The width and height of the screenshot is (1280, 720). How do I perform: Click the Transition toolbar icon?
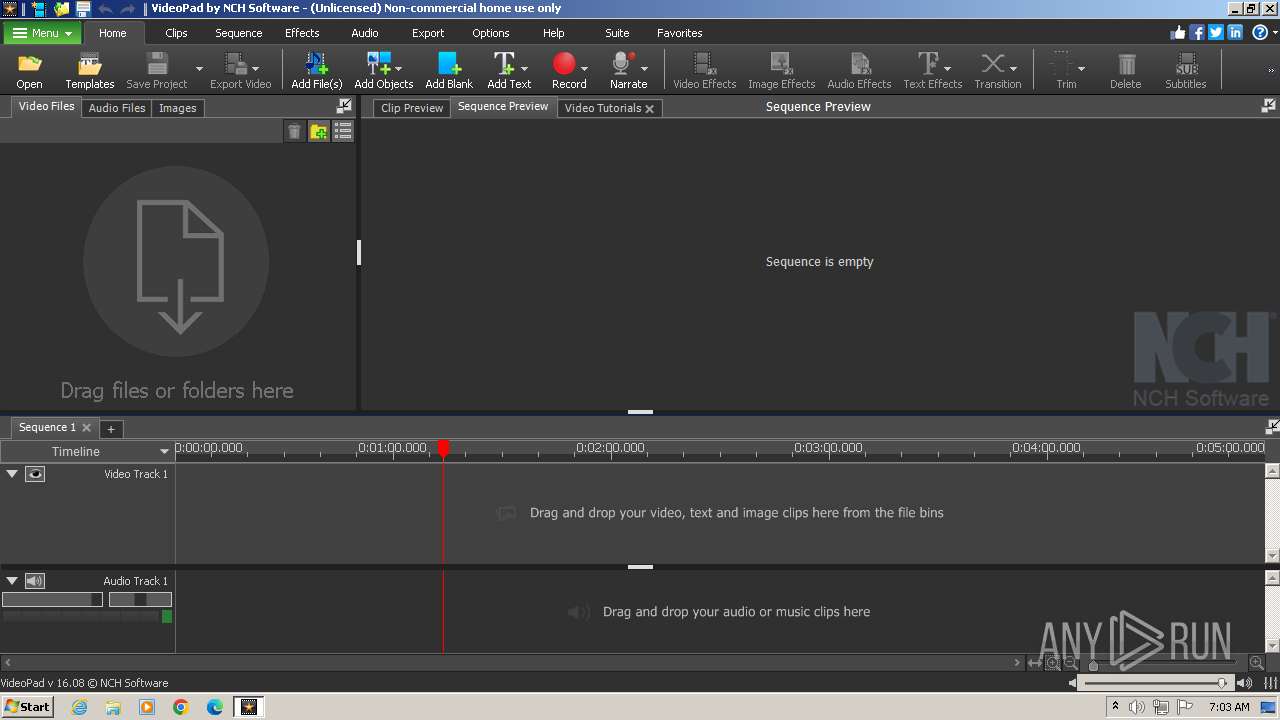point(992,65)
